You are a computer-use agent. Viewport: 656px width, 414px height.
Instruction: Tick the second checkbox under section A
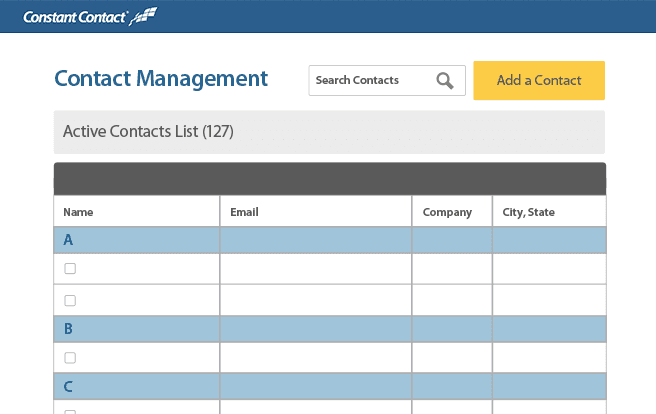tap(70, 300)
